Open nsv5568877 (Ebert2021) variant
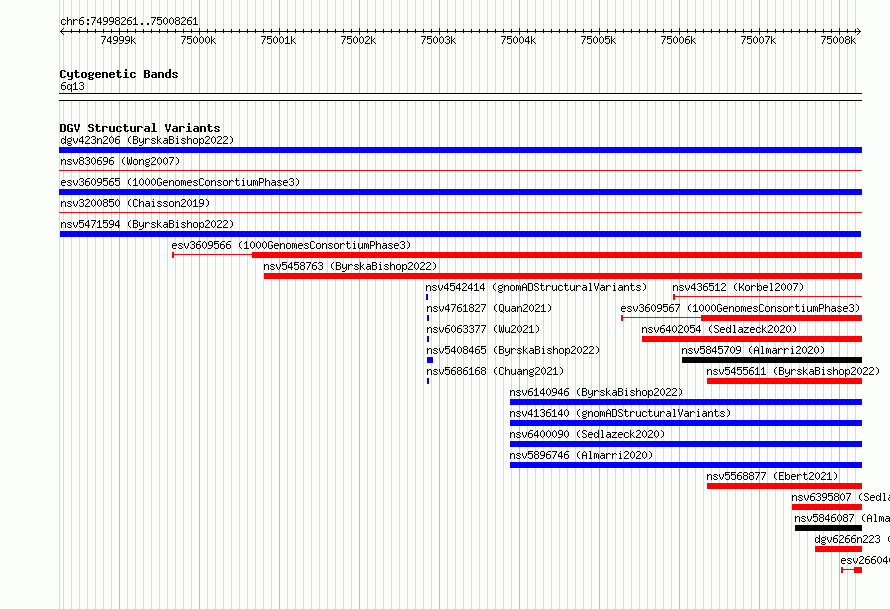This screenshot has width=890, height=609. 772,476
